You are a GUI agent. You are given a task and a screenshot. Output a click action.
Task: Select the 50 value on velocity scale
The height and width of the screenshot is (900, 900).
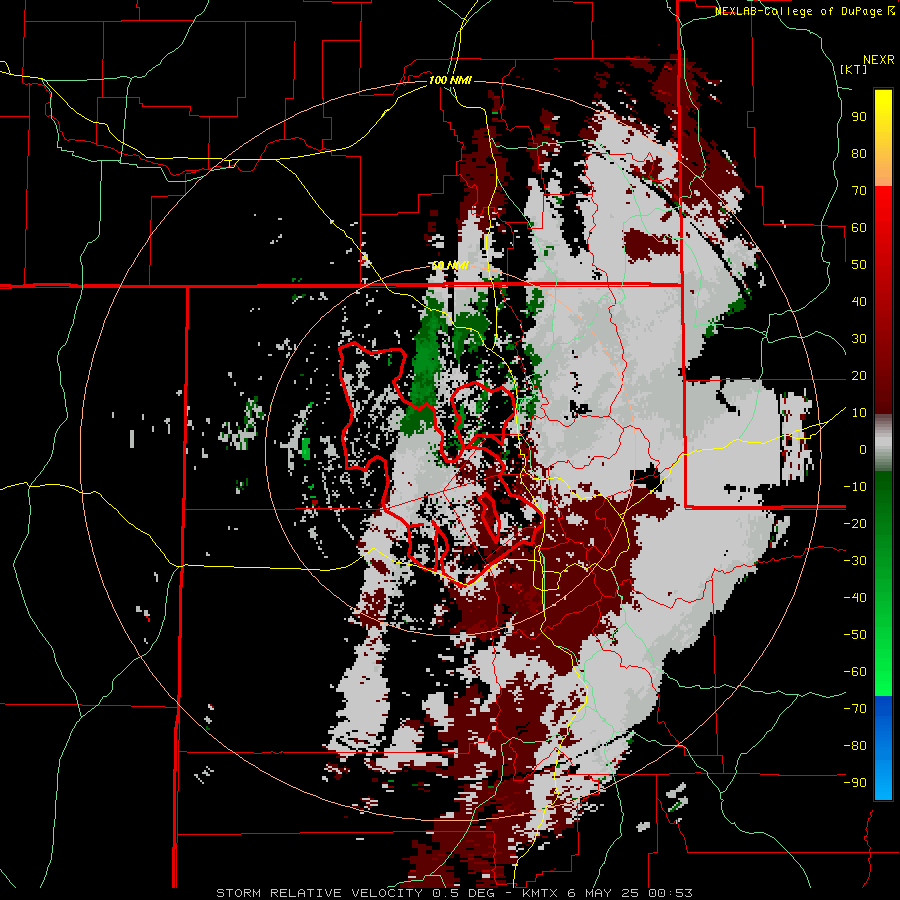pyautogui.click(x=859, y=265)
